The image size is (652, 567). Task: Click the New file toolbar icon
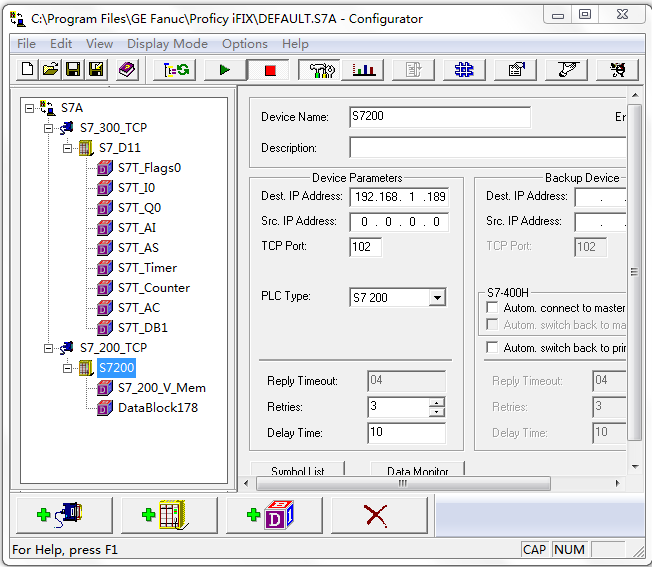tap(27, 69)
